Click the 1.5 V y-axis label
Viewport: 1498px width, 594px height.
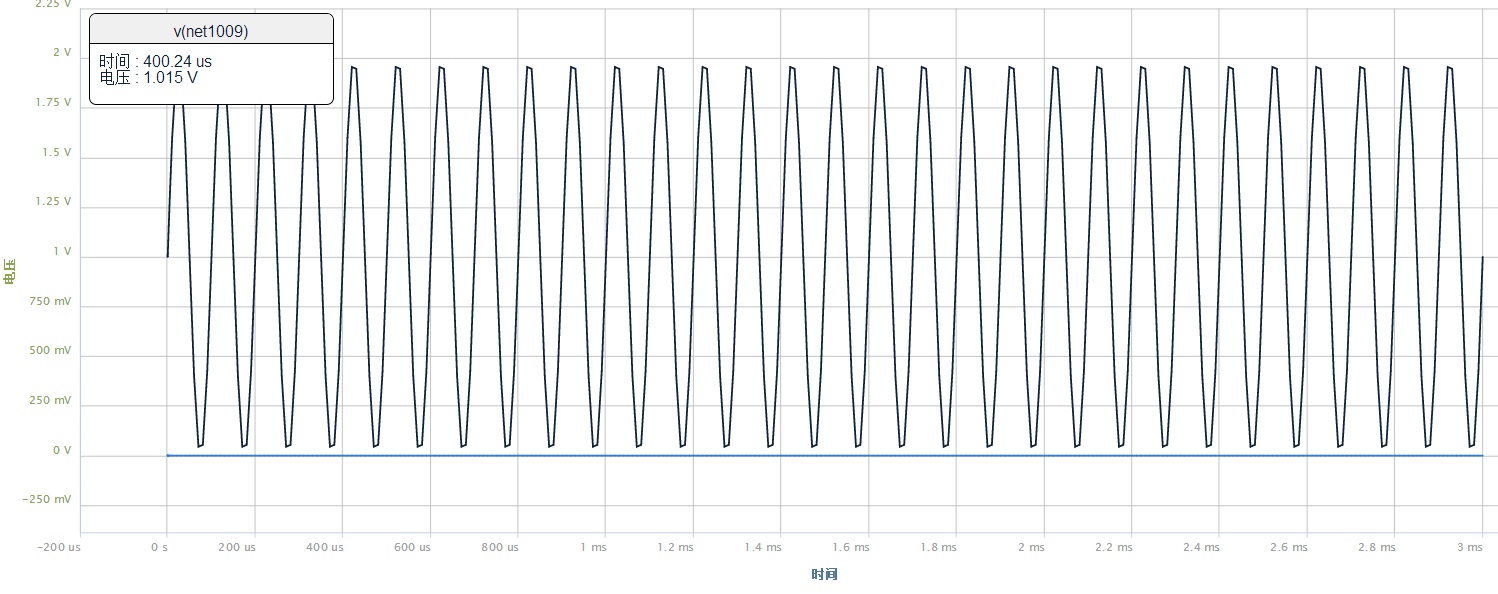tap(58, 153)
